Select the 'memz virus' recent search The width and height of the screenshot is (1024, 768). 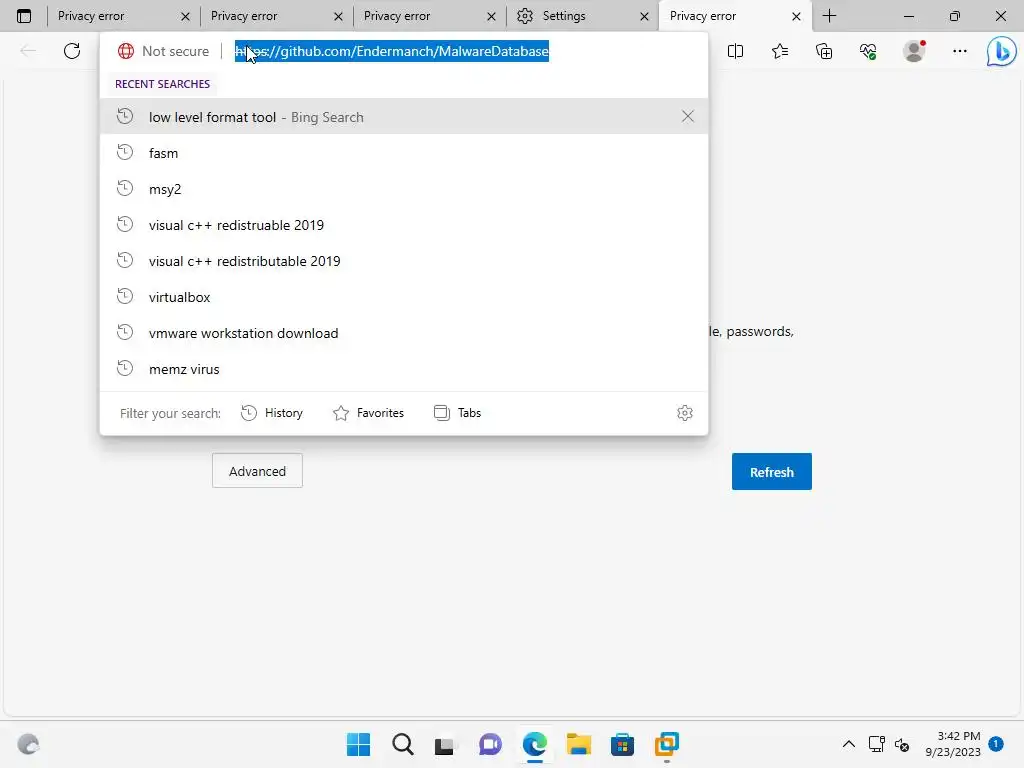pos(404,368)
